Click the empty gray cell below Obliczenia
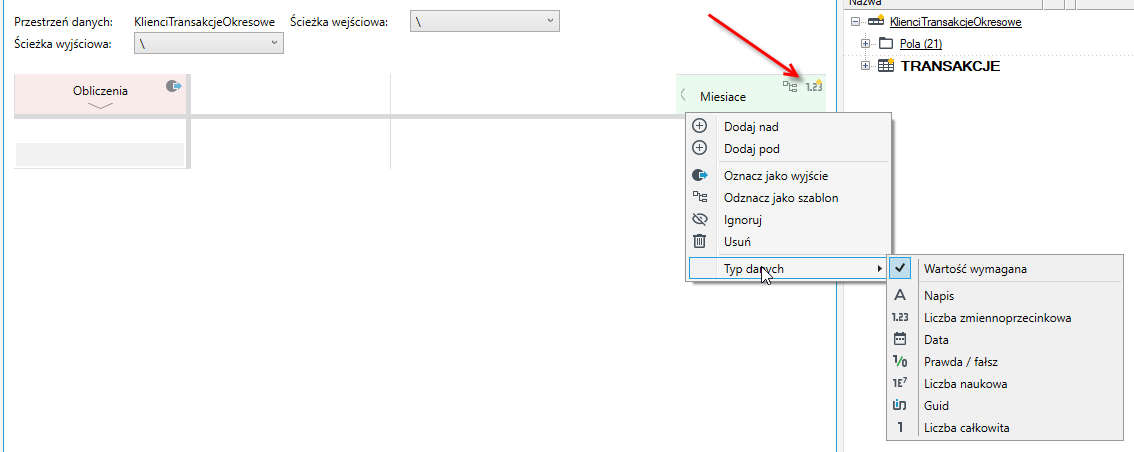Viewport: 1134px width, 452px height. [100, 155]
